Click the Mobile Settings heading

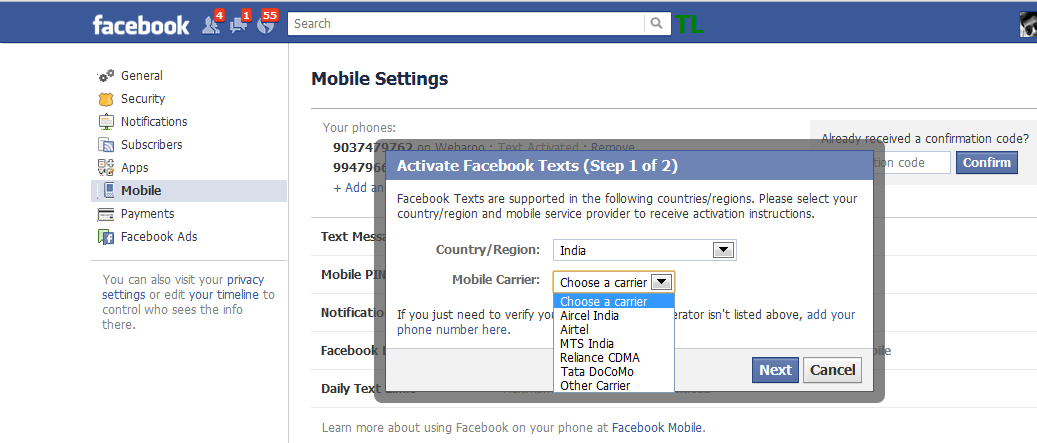380,79
